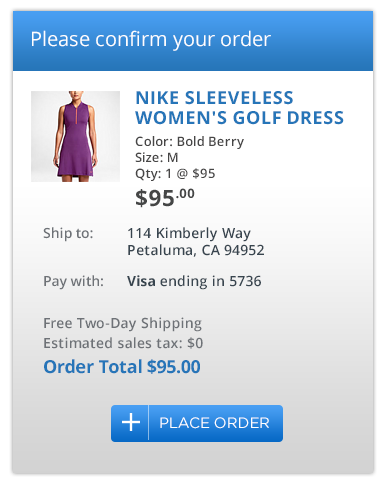Select the 114 Kimberly Way address line
384x492 pixels.
pyautogui.click(x=189, y=233)
